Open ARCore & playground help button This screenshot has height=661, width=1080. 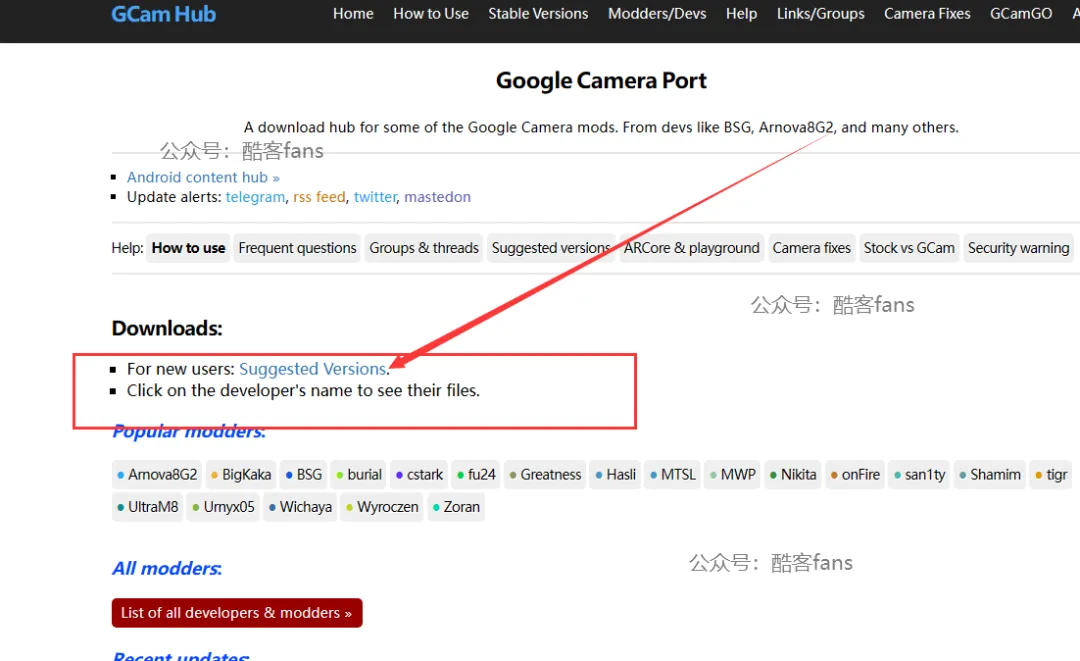tap(692, 248)
